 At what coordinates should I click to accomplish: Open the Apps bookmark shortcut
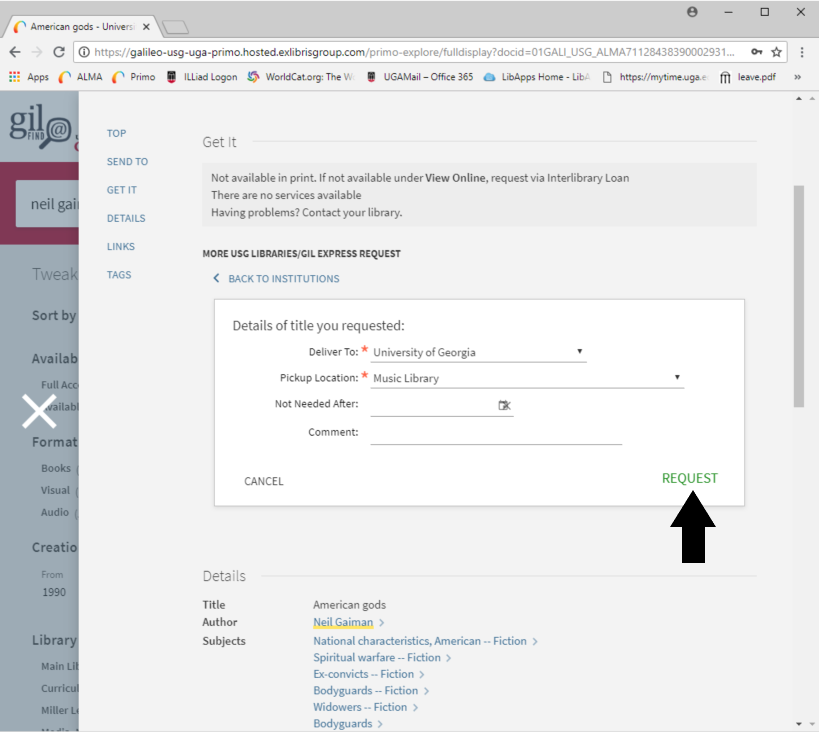(28, 77)
